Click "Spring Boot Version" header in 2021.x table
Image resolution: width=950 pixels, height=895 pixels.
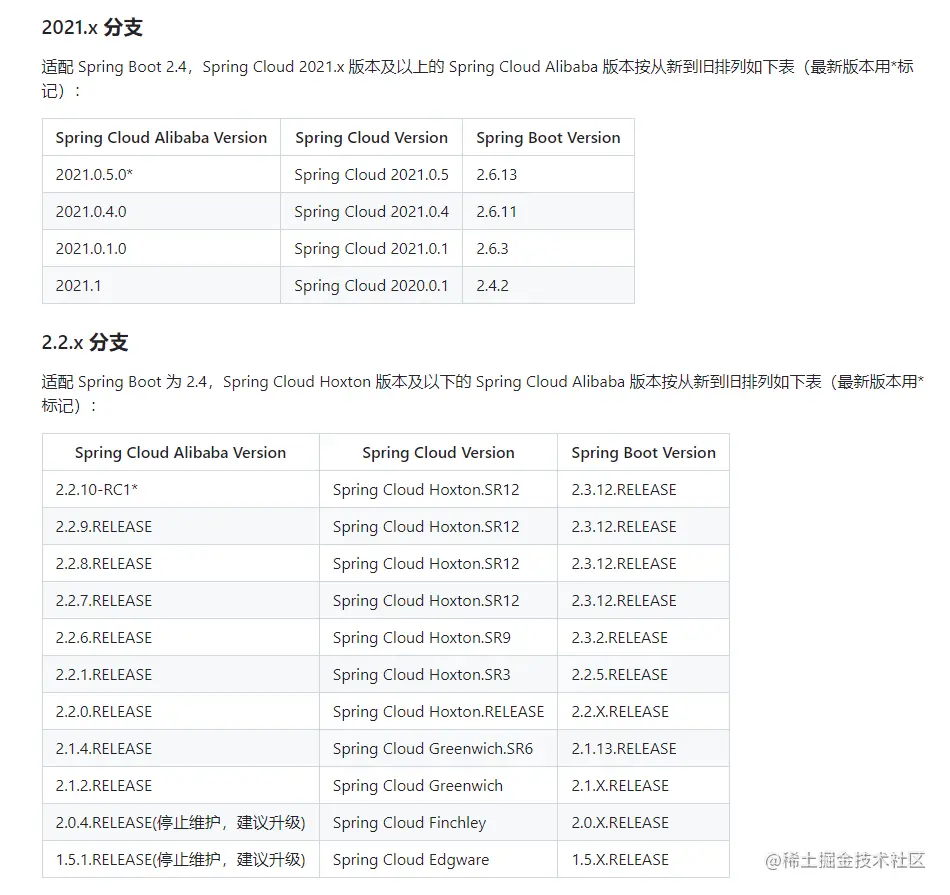[548, 138]
